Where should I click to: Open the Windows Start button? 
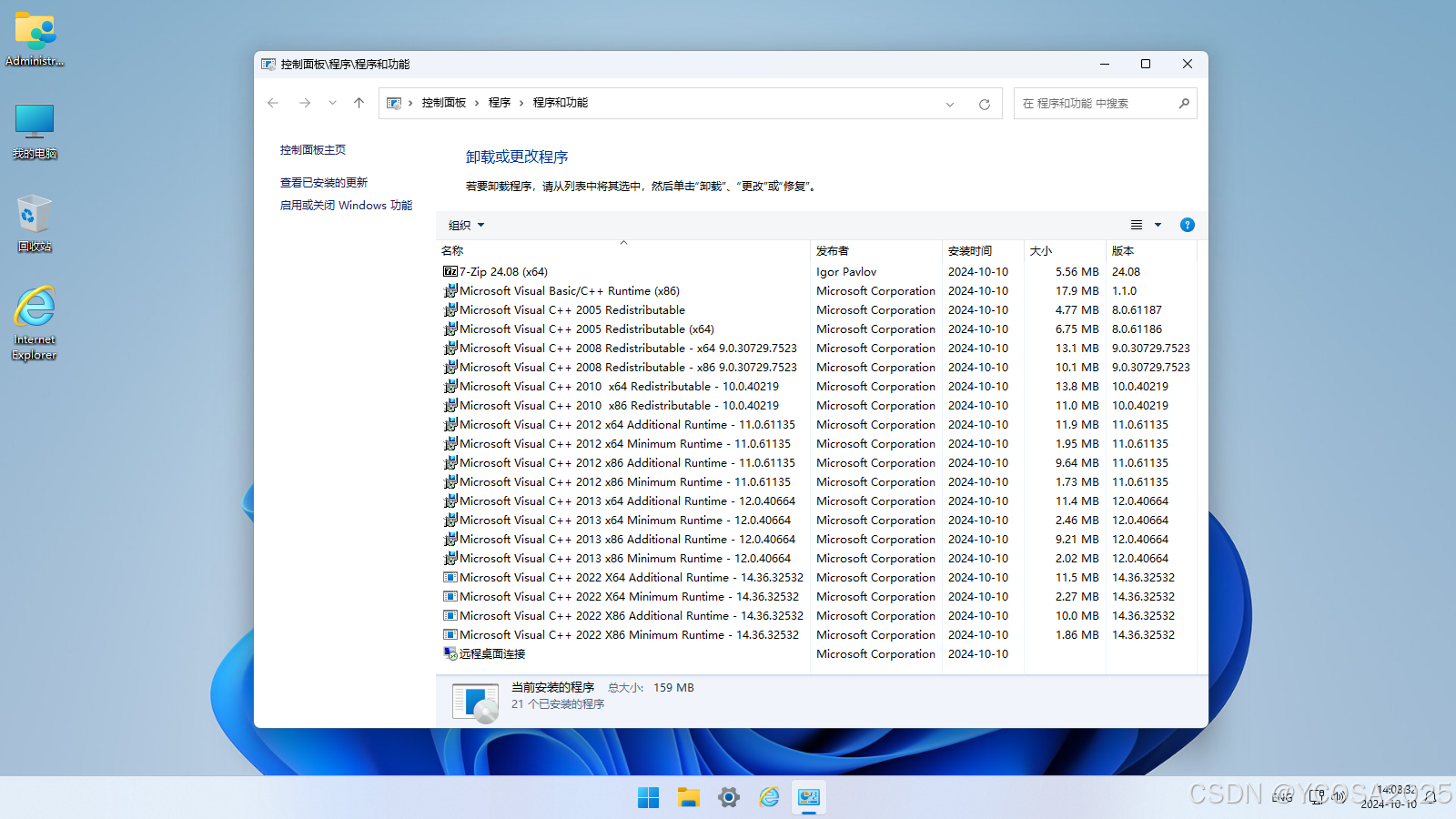[x=649, y=798]
